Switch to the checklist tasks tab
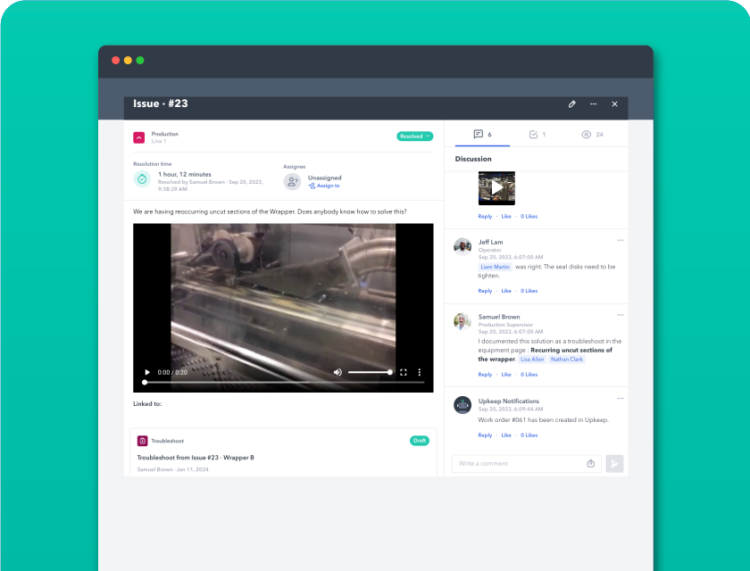The height and width of the screenshot is (571, 750). coord(537,134)
